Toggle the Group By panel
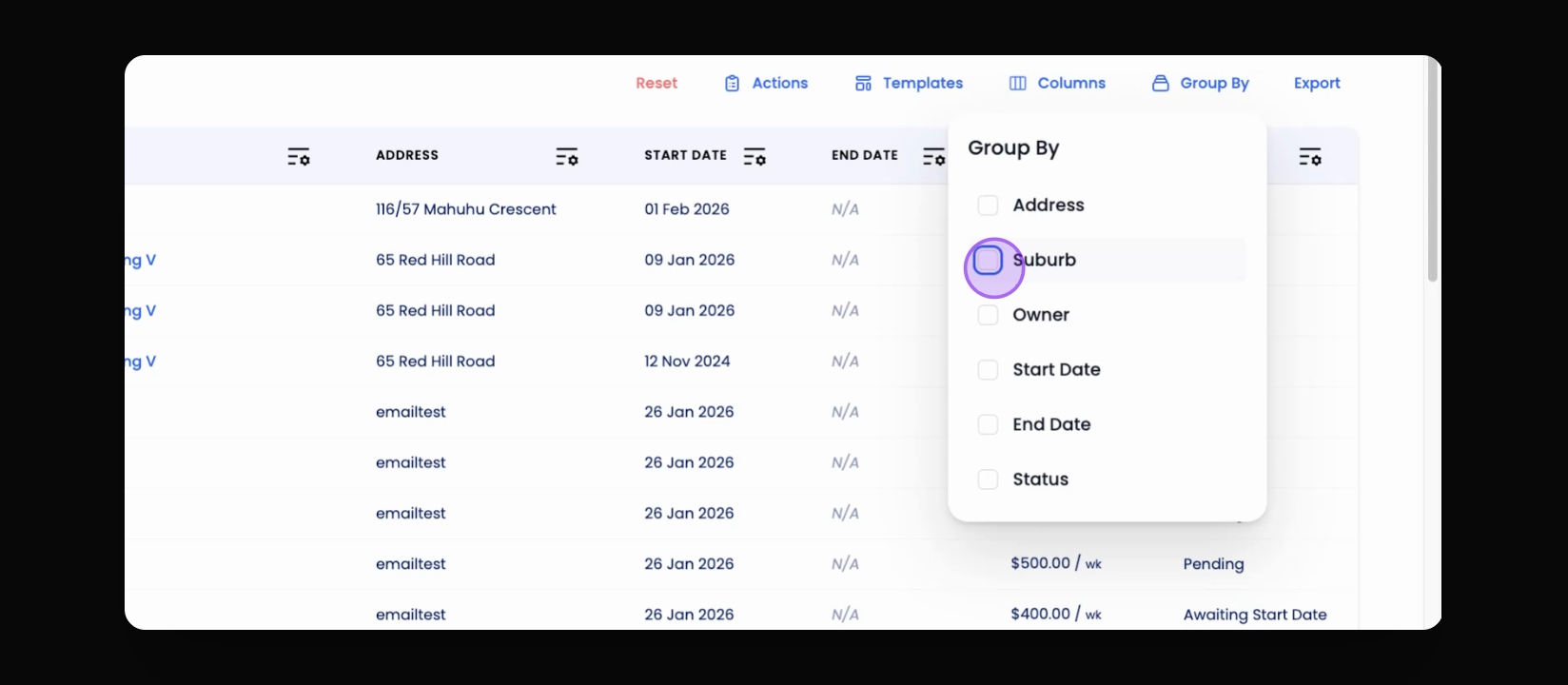 click(x=1200, y=84)
